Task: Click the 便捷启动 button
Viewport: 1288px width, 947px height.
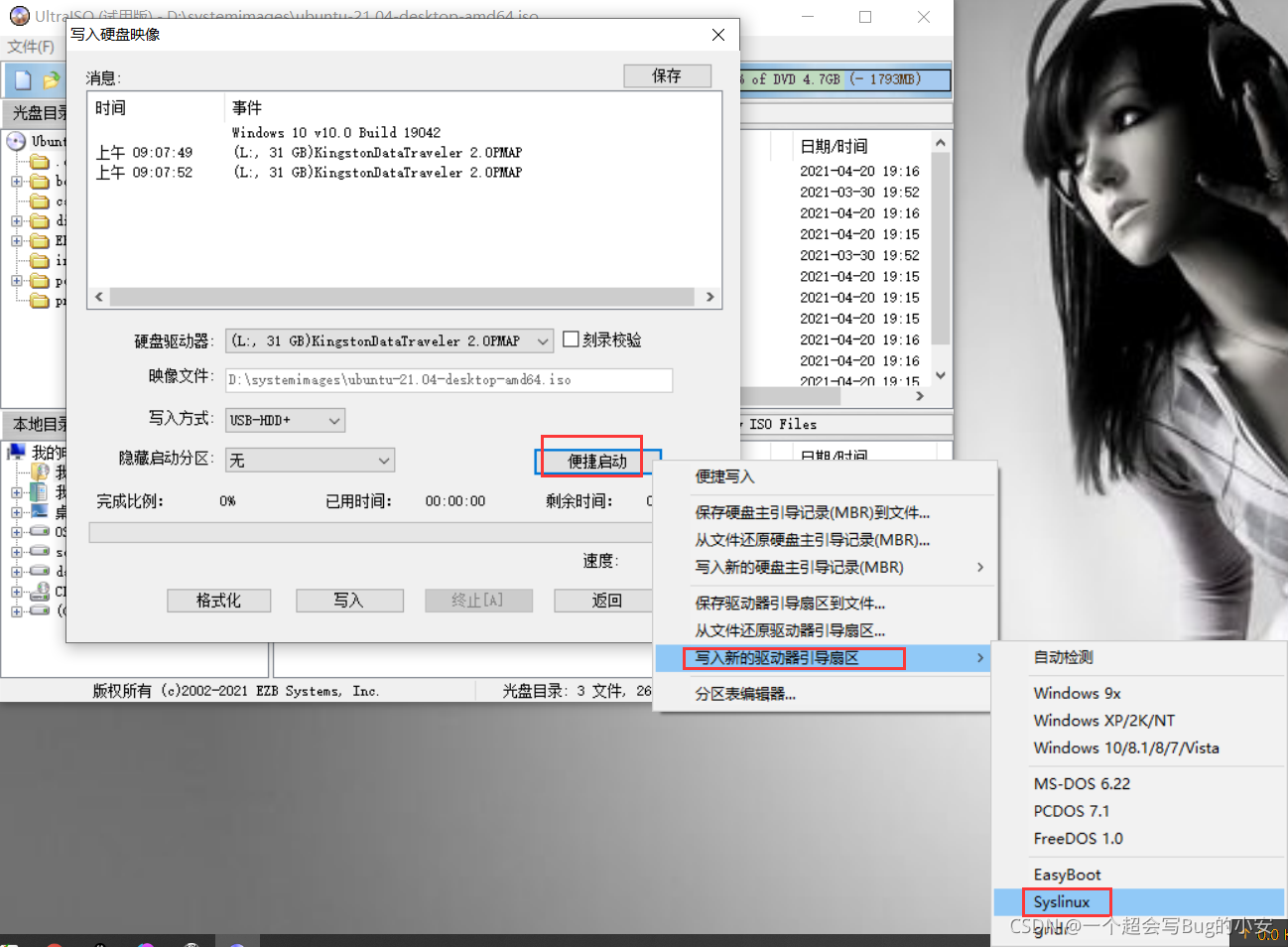Action: 597,462
